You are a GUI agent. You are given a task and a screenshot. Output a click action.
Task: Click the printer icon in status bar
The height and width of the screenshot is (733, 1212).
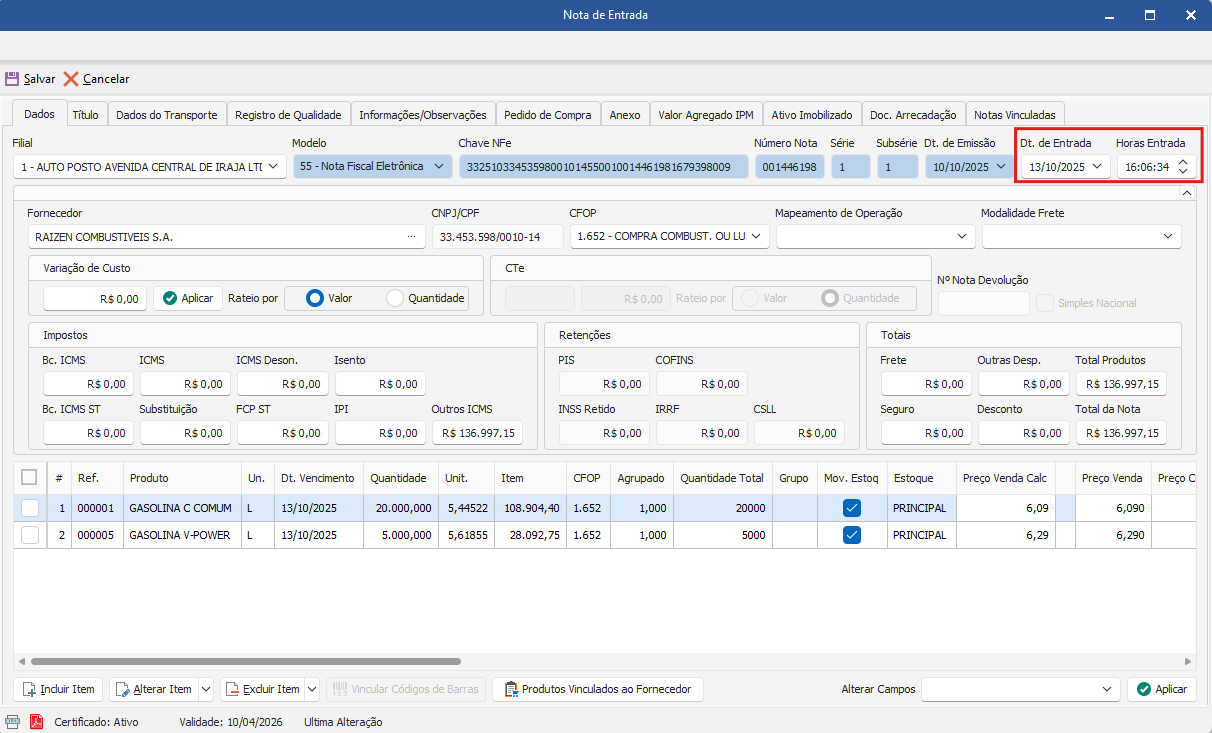[x=12, y=721]
